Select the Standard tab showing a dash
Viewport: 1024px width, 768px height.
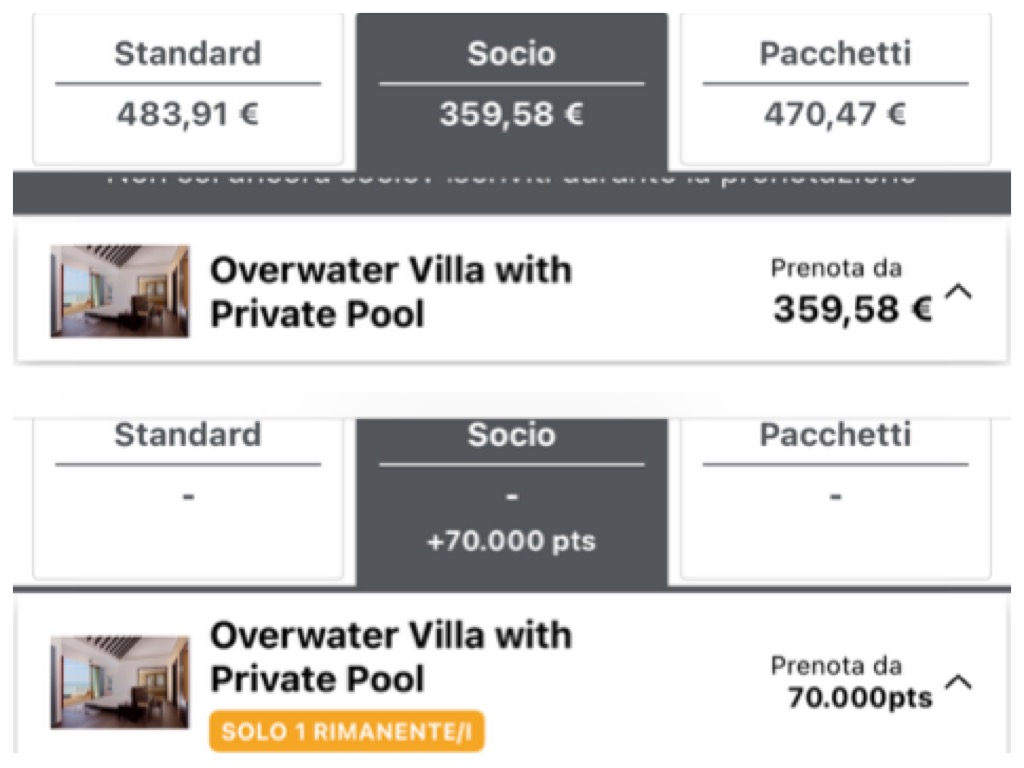tap(188, 498)
